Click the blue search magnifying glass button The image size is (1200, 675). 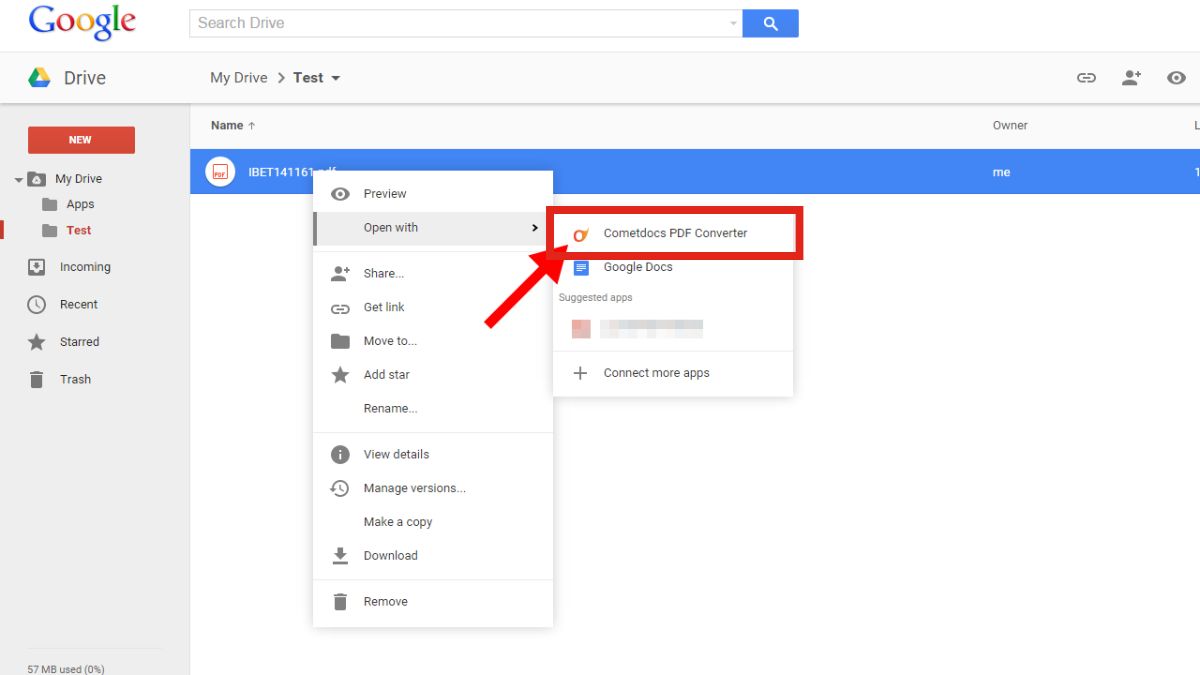pyautogui.click(x=770, y=22)
